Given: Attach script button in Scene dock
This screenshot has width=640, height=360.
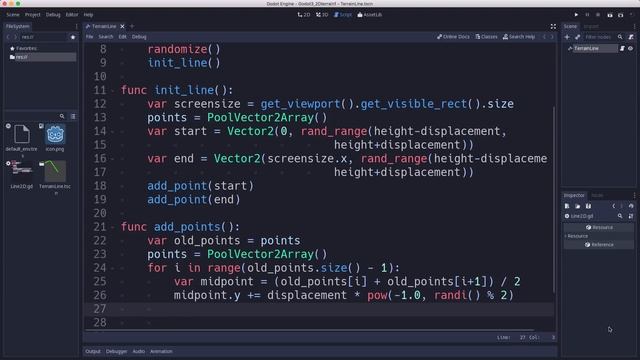Looking at the screenshot, I should 631,37.
